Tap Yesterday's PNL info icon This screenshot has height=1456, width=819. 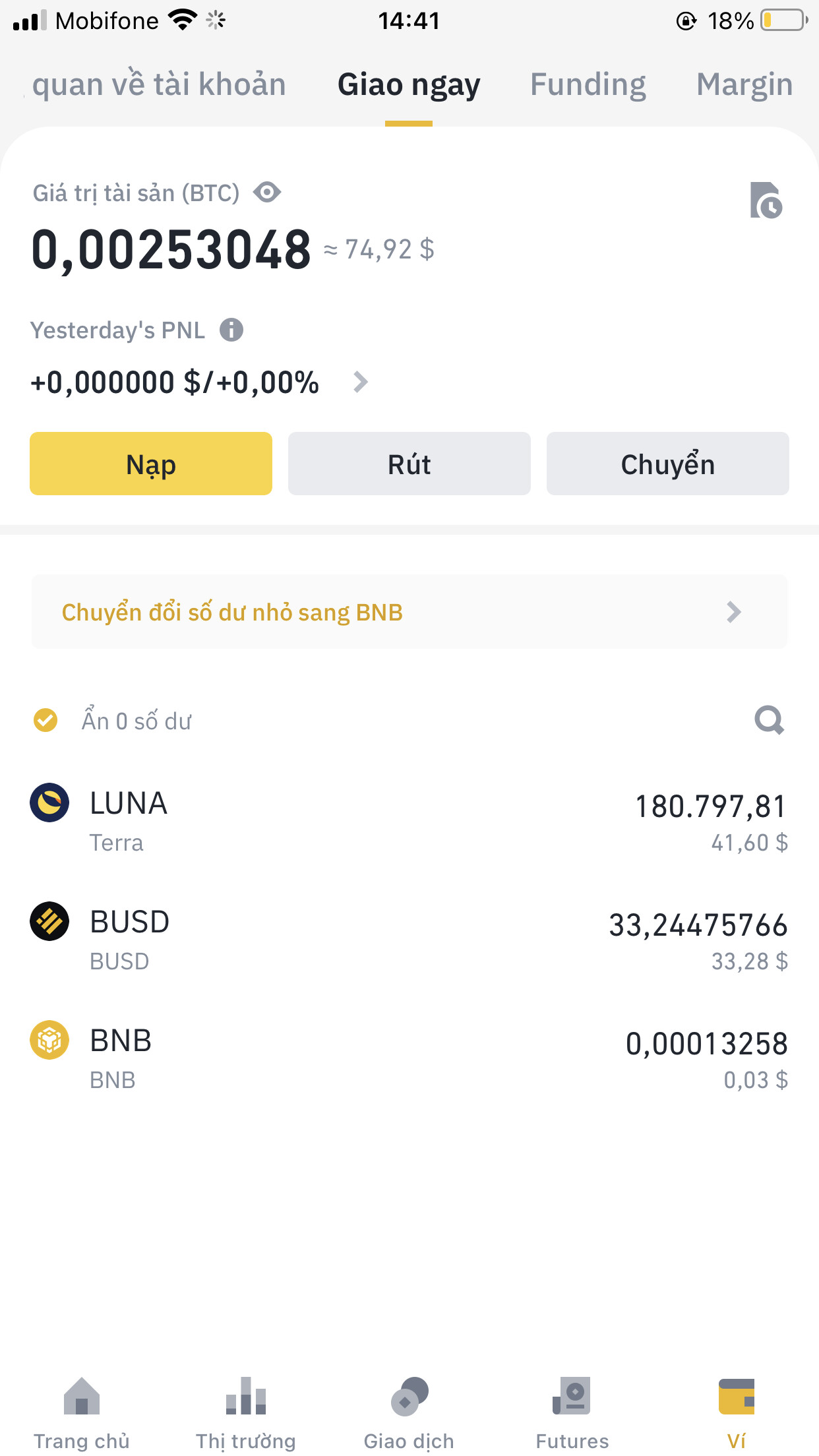(231, 330)
